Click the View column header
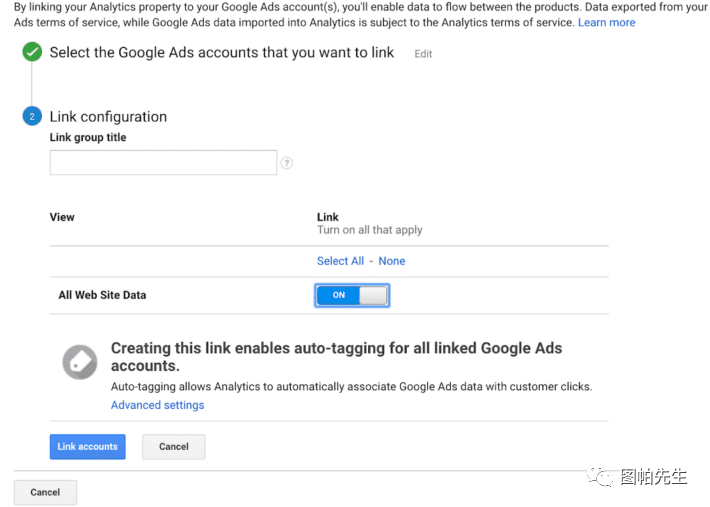Image resolution: width=710 pixels, height=507 pixels. 62,217
